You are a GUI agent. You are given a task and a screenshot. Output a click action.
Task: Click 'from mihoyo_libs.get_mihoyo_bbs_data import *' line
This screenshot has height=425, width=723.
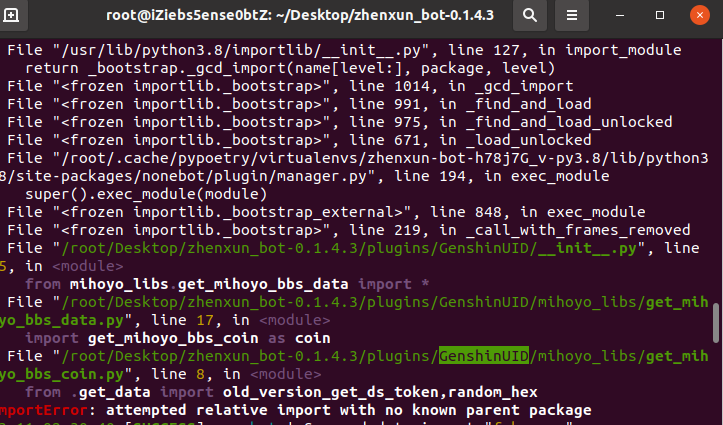point(227,284)
